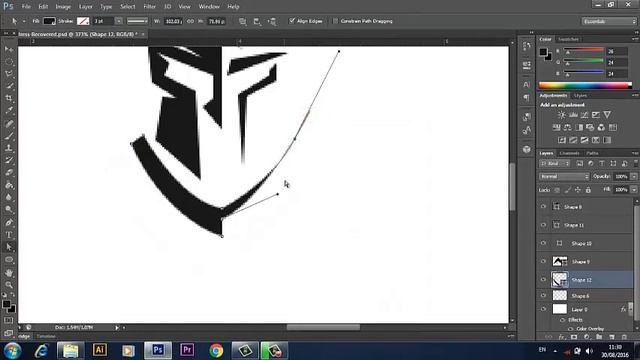The image size is (640, 360).
Task: Select the Crop tool
Action: click(9, 98)
